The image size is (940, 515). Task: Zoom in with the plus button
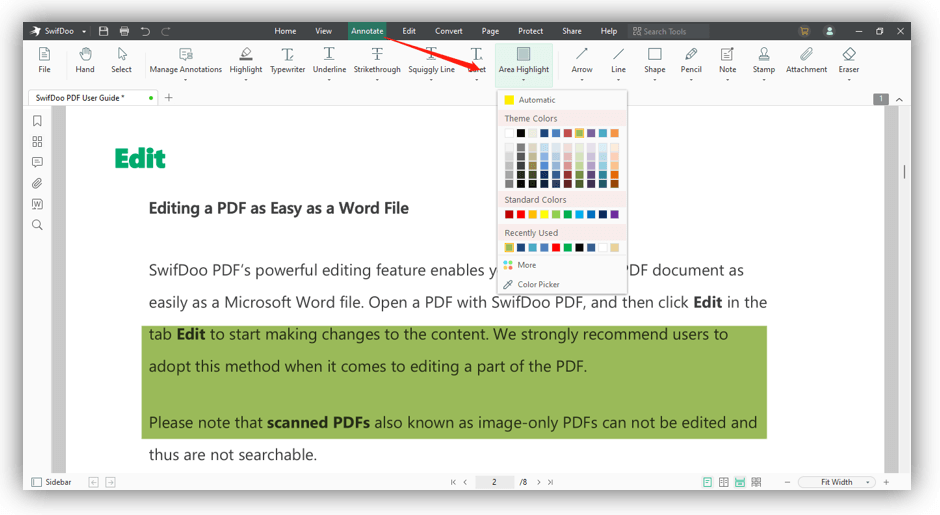pos(887,482)
